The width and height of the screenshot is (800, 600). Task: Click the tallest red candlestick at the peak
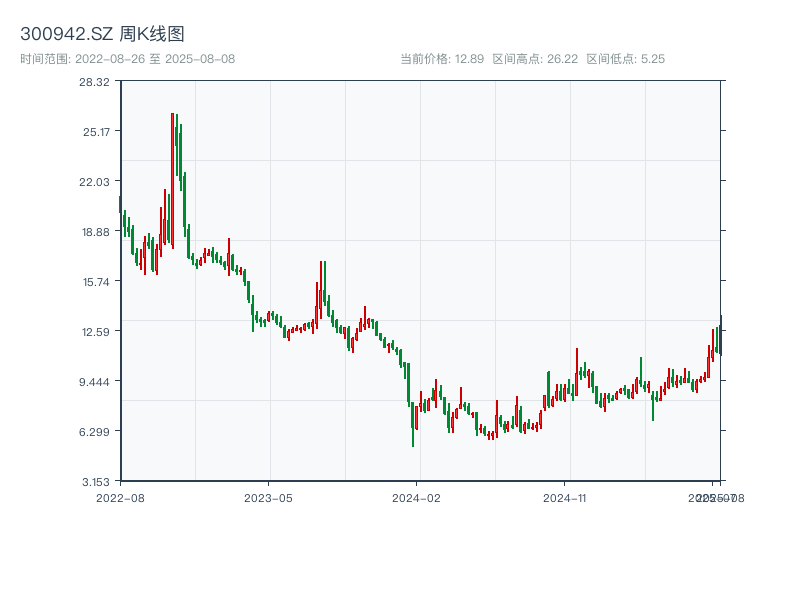click(172, 180)
